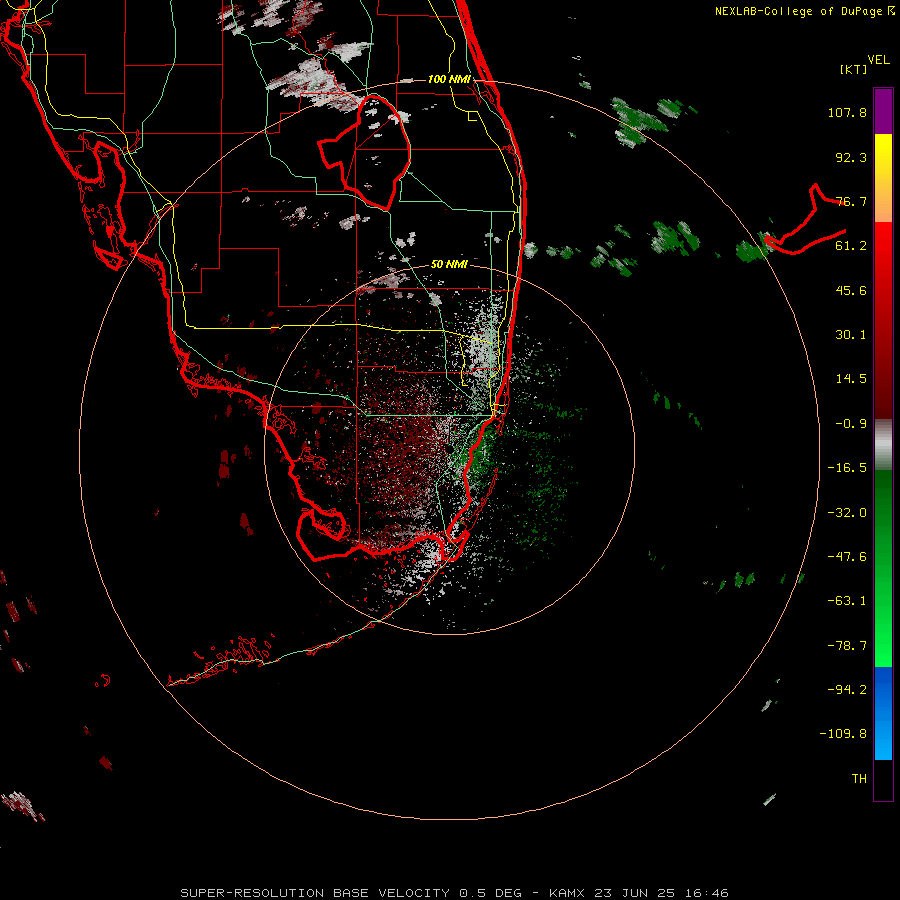Image resolution: width=900 pixels, height=900 pixels.
Task: Select the -47.6 velocity scale value
Action: (x=847, y=557)
